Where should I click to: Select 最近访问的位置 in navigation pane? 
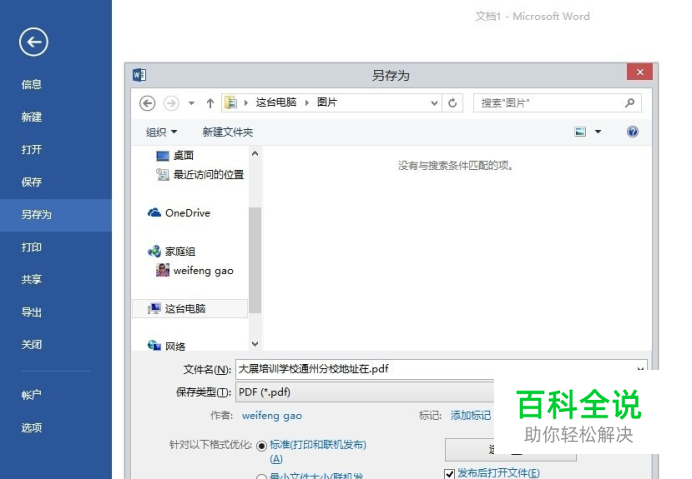(208, 175)
